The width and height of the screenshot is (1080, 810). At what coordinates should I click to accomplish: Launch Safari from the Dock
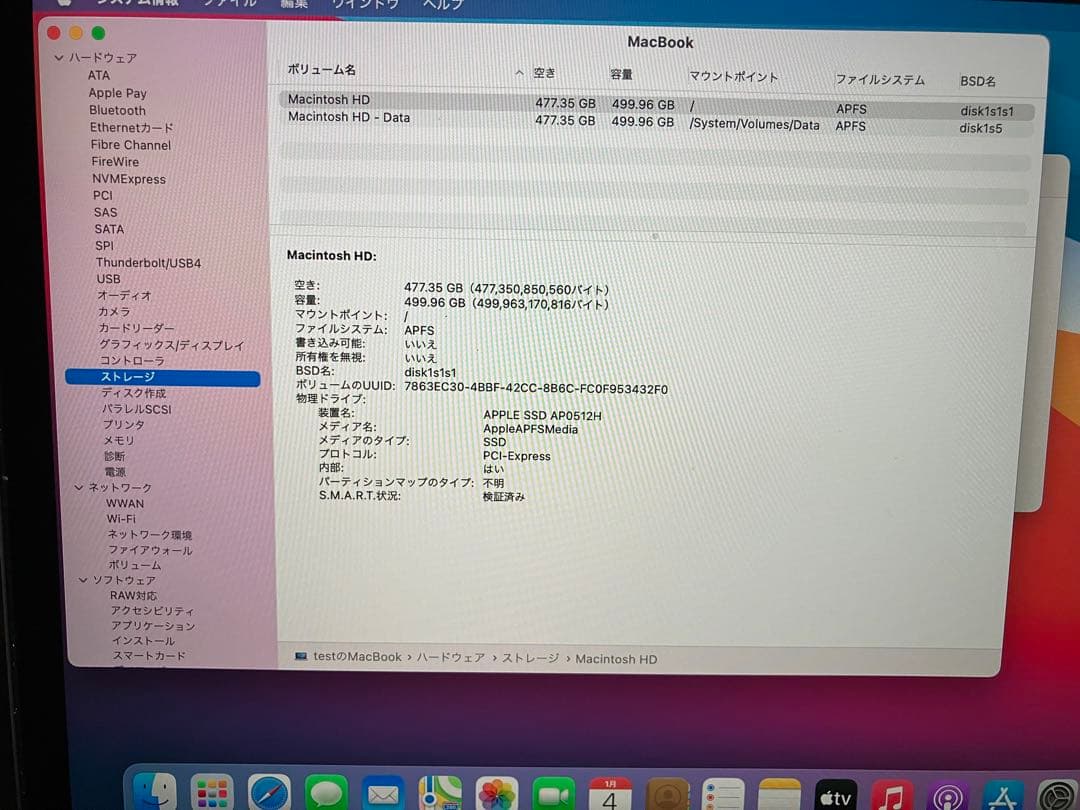[x=269, y=793]
